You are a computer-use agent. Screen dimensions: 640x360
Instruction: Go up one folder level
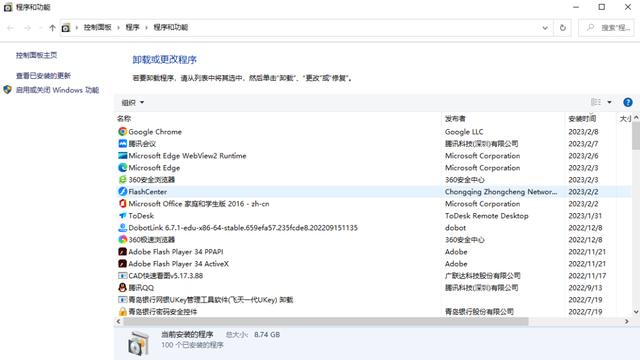coord(52,28)
